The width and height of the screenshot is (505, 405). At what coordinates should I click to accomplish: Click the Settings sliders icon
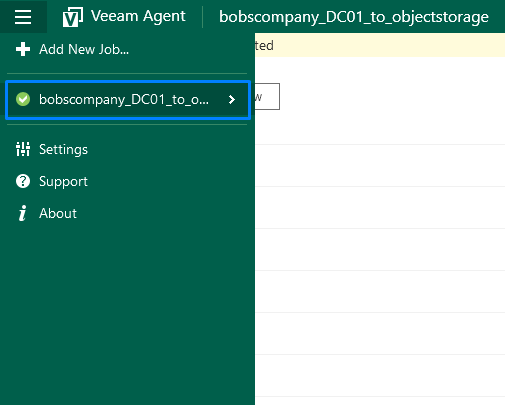[x=23, y=149]
